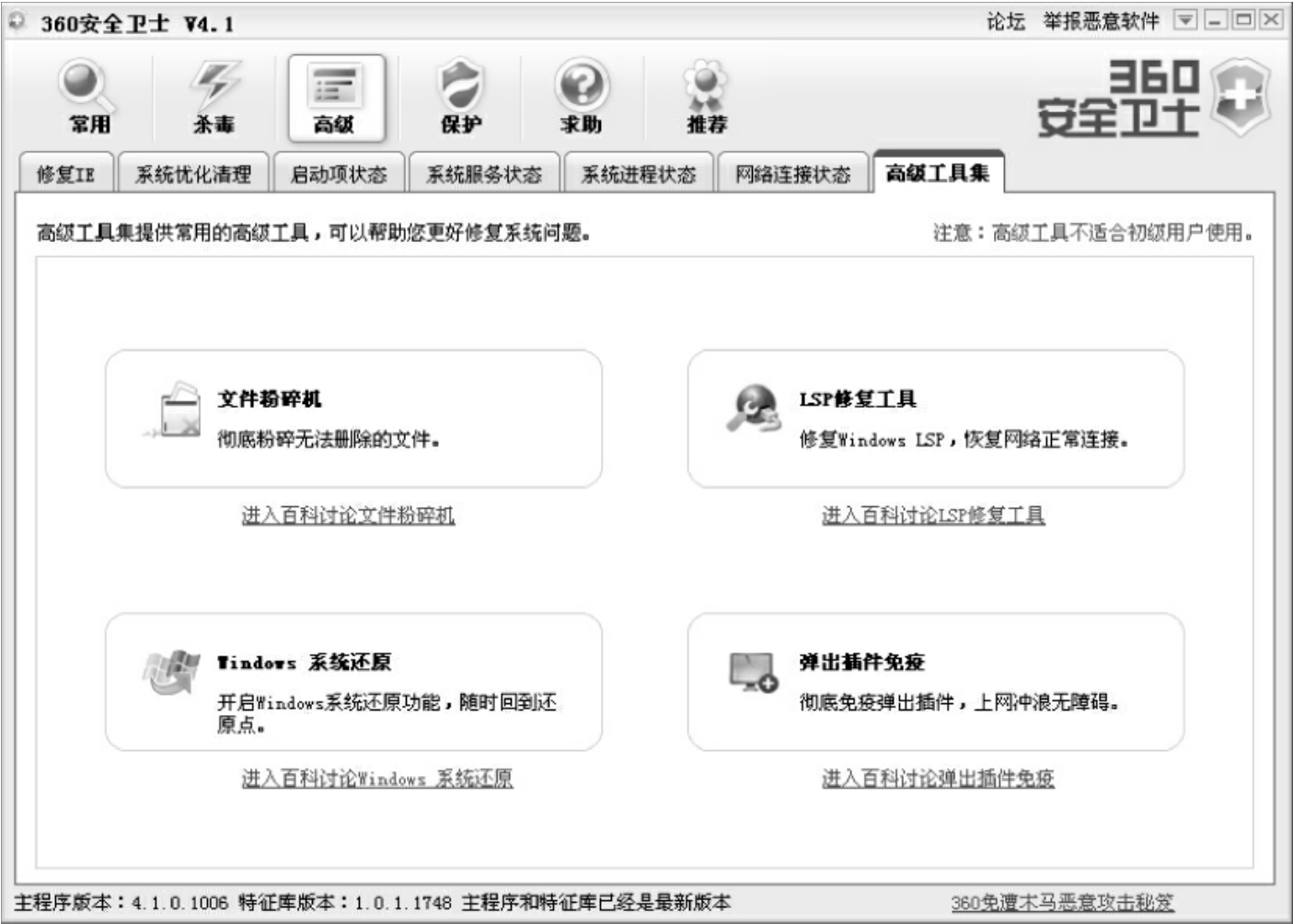The width and height of the screenshot is (1293, 924).
Task: Click the 360 shield logo icon
Action: (1241, 98)
